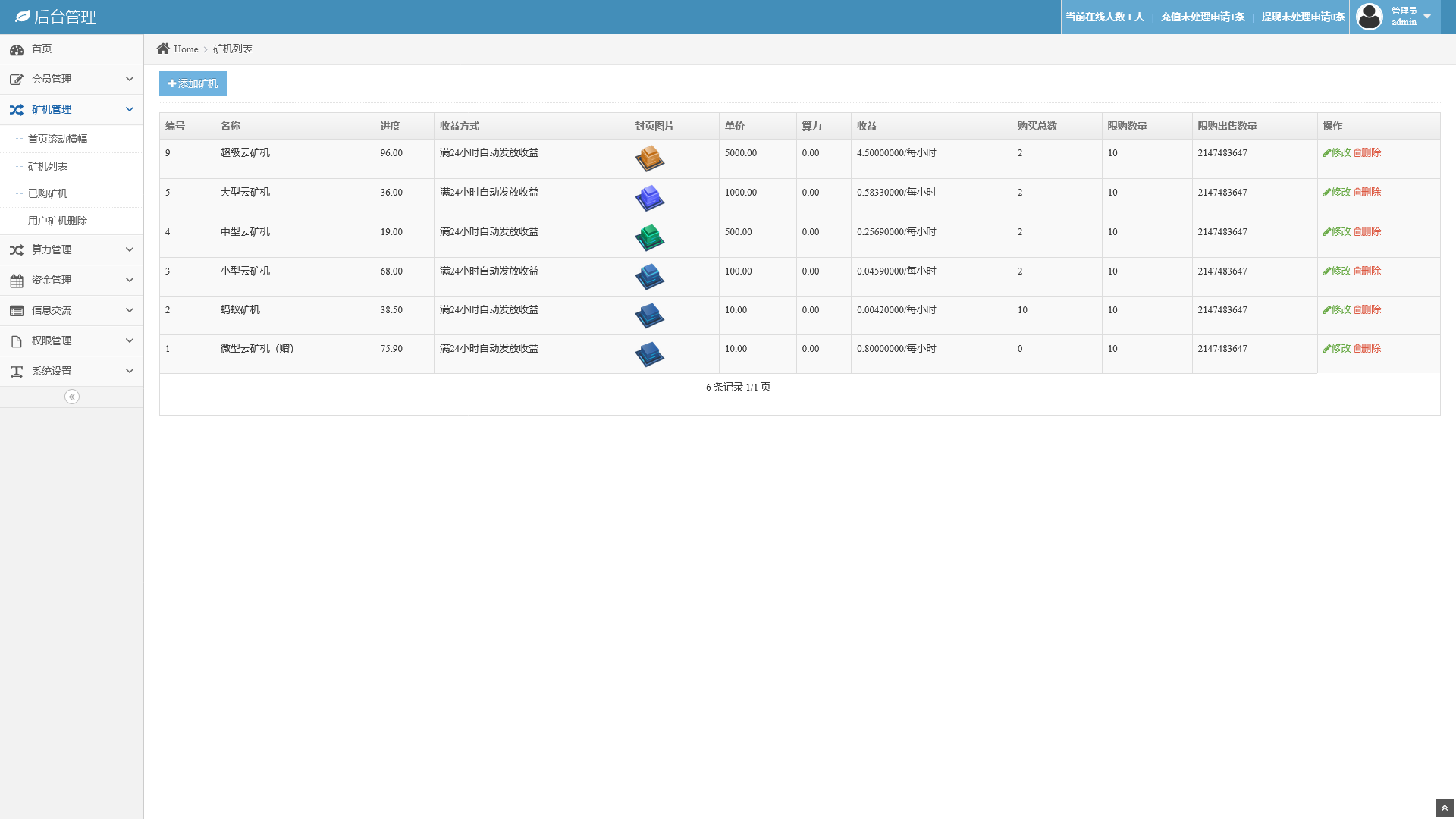Click the 添加矿机 button
The width and height of the screenshot is (1456, 819).
point(193,83)
